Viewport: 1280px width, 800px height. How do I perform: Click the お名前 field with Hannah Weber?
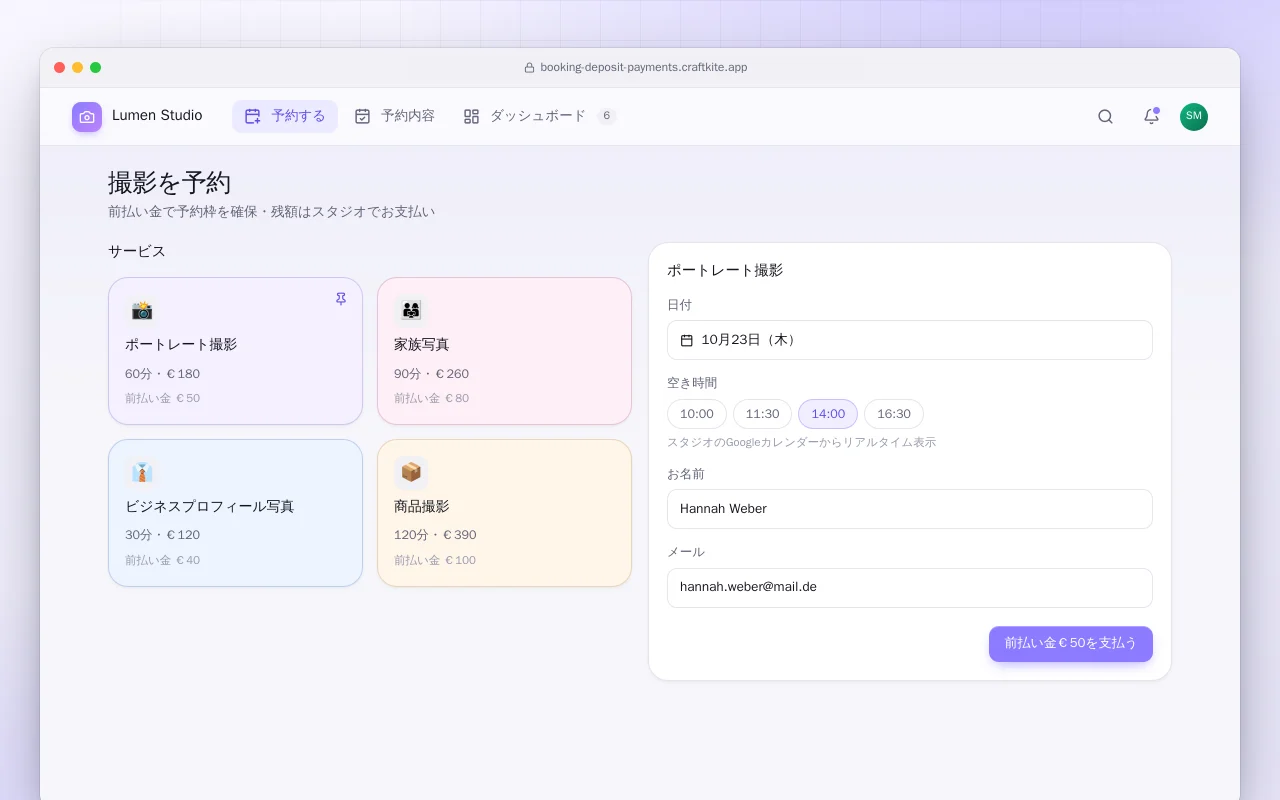(910, 509)
